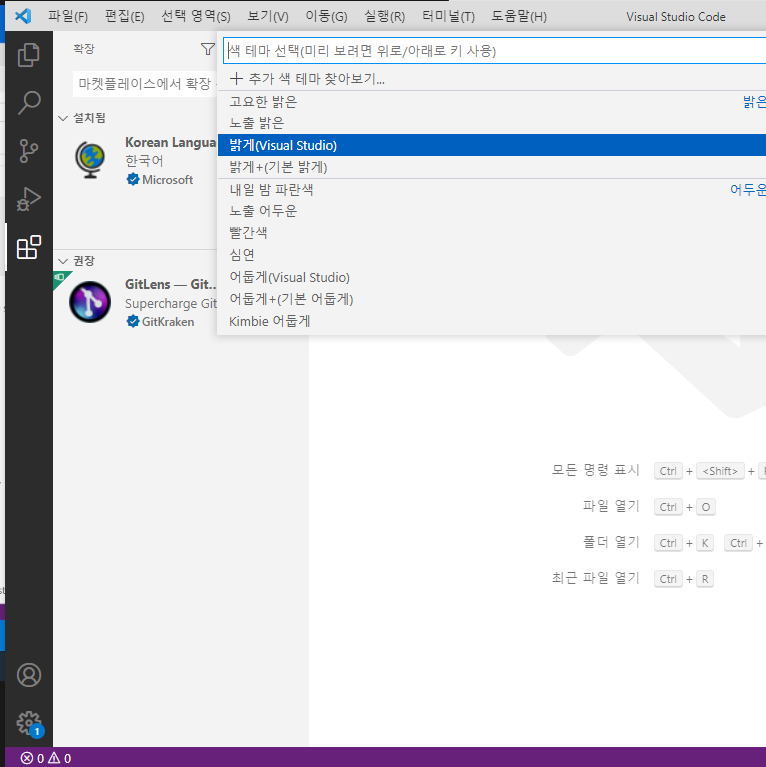The height and width of the screenshot is (767, 766).
Task: Select the 고요한 밝은 theme
Action: 492,102
